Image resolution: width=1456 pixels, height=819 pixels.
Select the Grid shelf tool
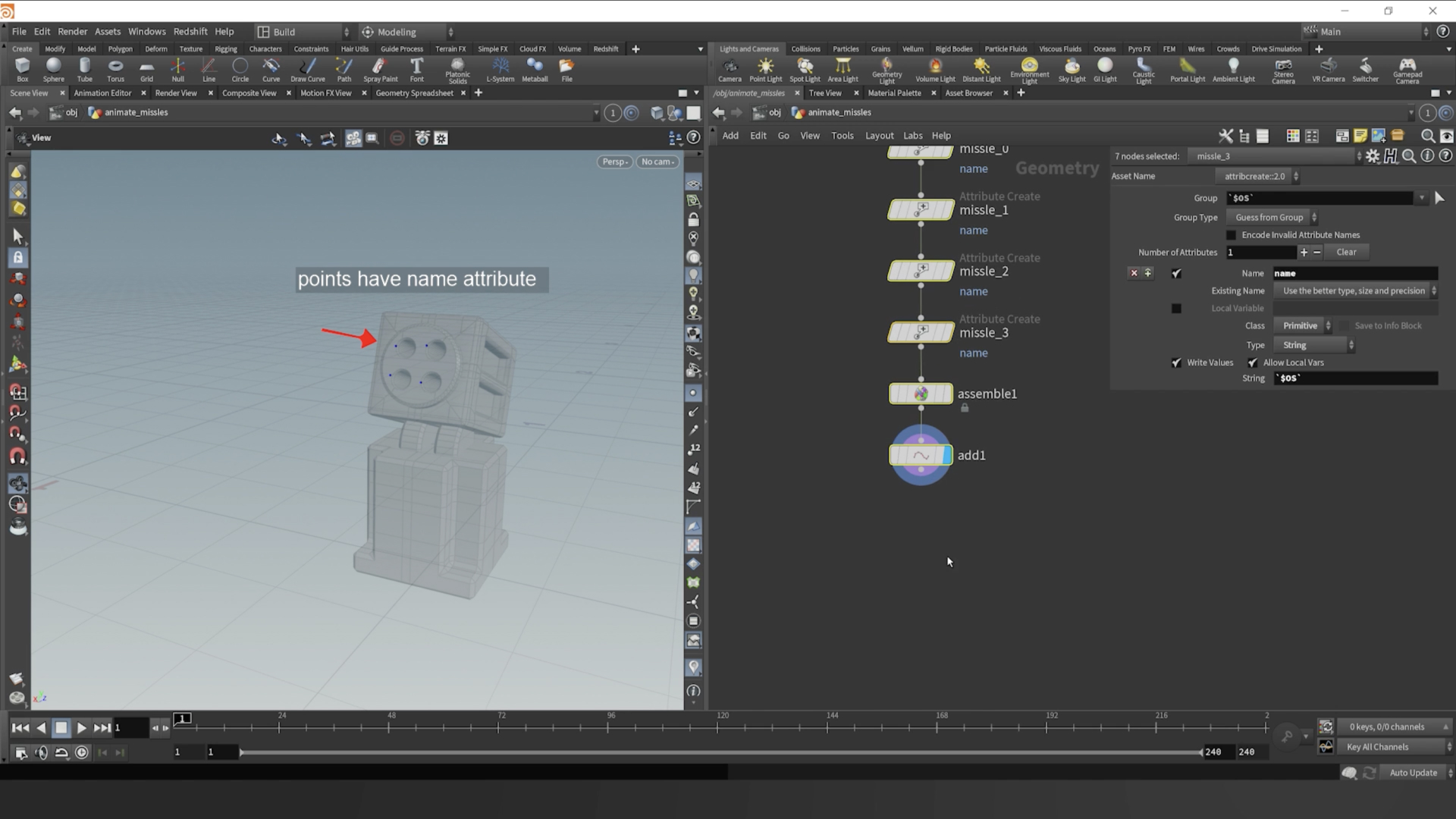146,70
